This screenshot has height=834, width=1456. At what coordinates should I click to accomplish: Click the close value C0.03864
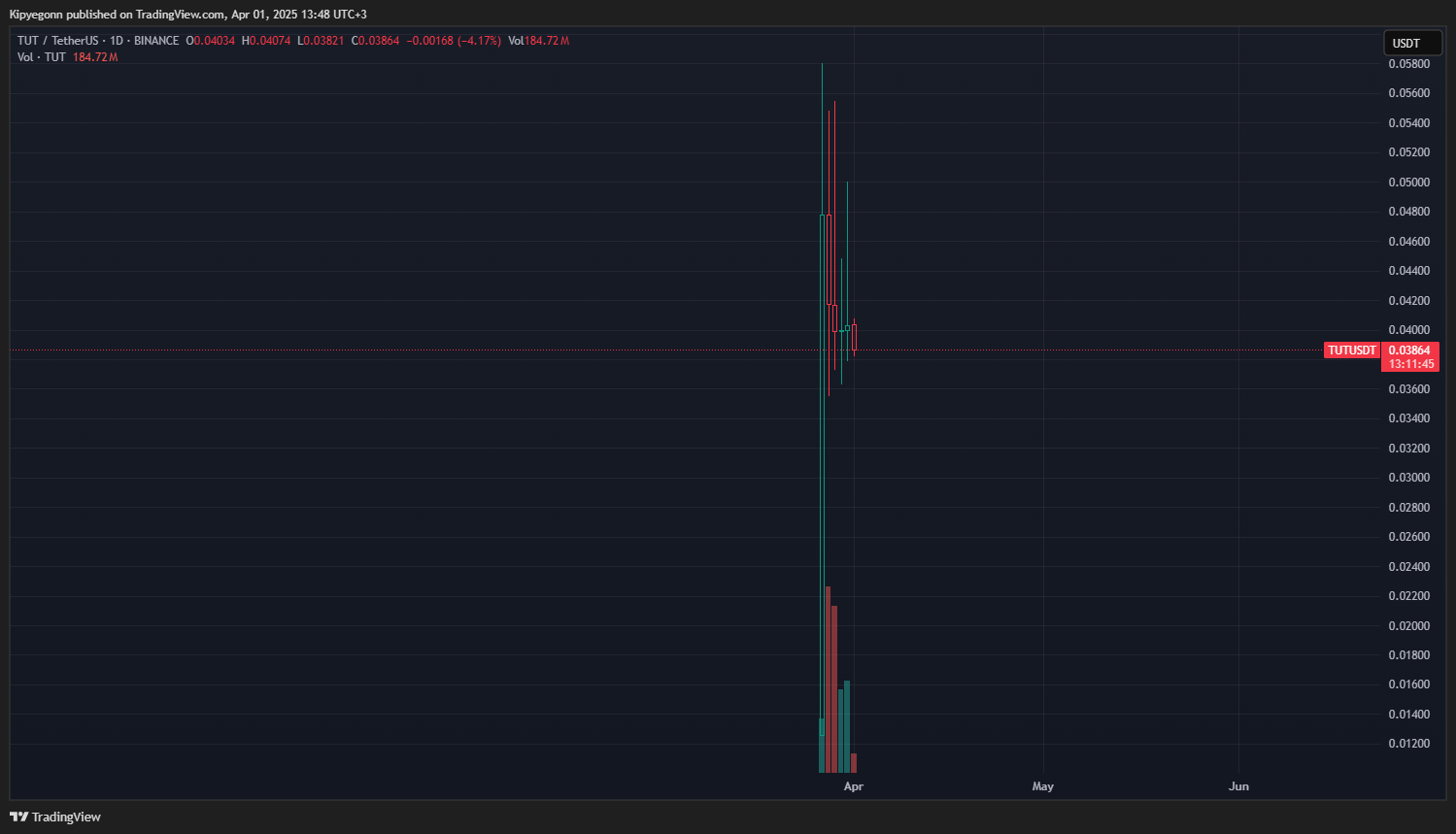point(375,41)
